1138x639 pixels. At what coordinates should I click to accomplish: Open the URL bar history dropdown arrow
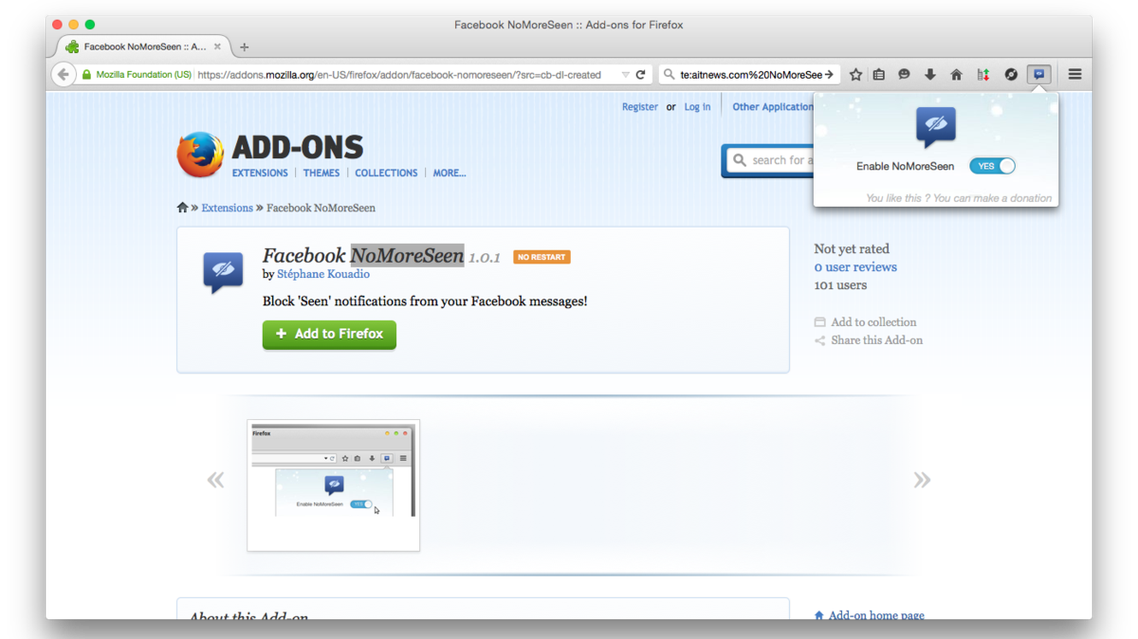coord(626,75)
